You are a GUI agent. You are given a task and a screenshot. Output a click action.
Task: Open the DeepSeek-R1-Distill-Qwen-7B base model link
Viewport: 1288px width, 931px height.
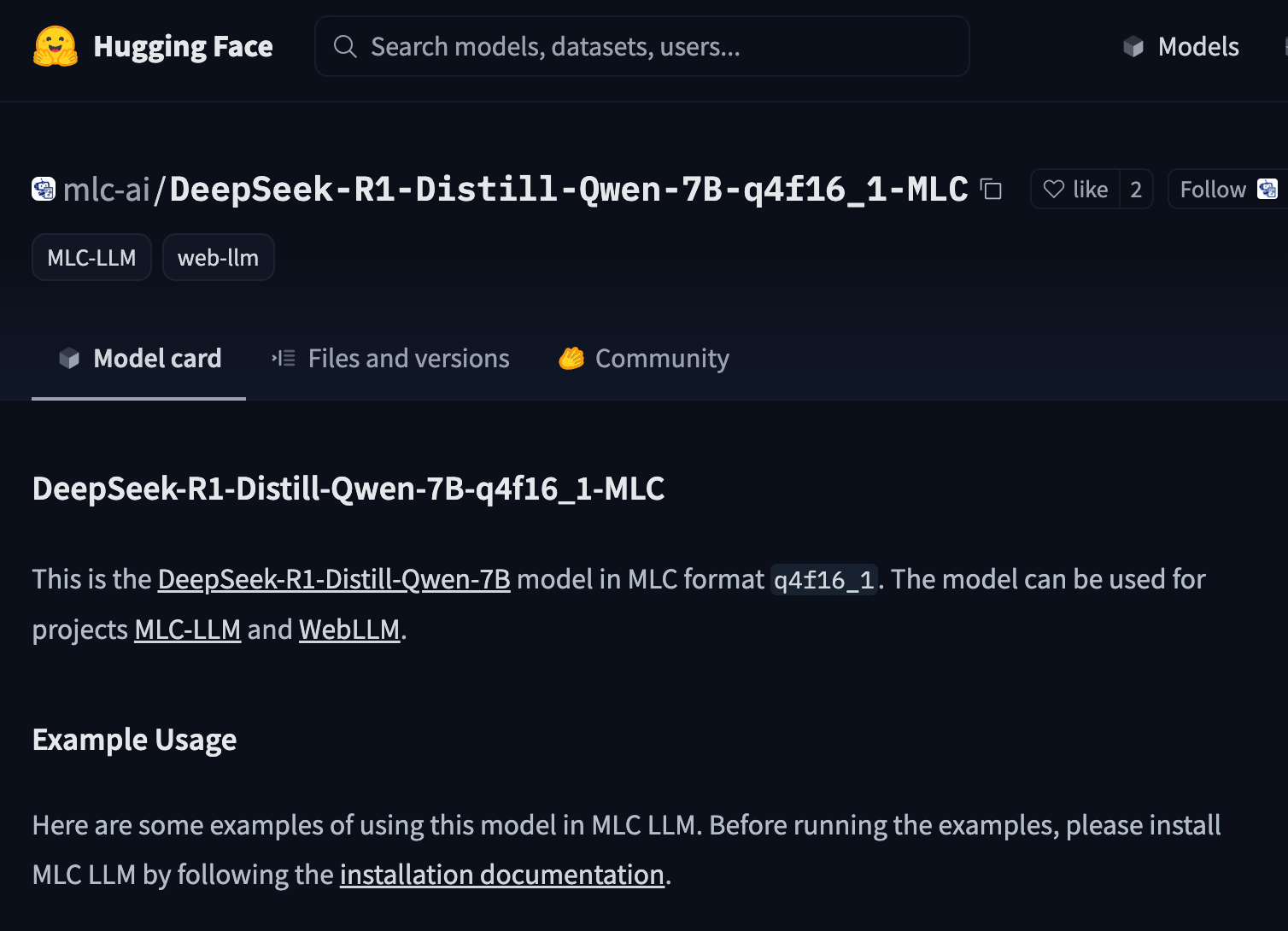[334, 579]
